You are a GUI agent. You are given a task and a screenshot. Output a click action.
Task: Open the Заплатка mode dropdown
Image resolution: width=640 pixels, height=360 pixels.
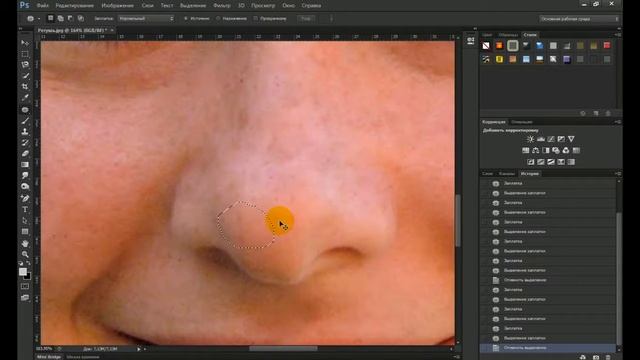146,18
